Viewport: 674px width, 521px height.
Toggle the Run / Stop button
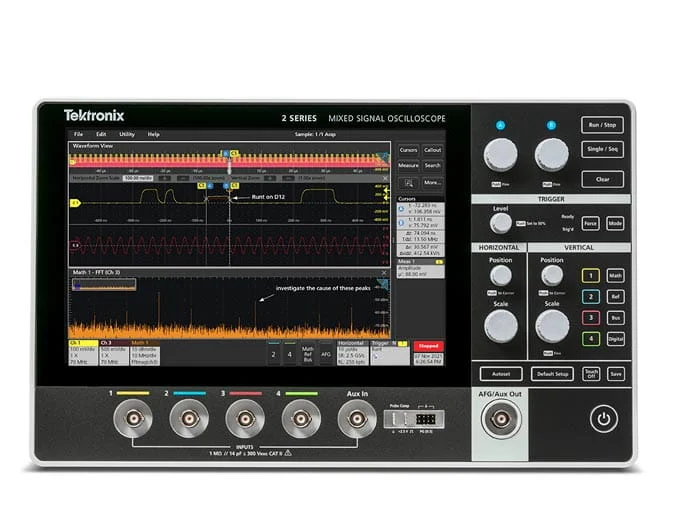click(602, 126)
